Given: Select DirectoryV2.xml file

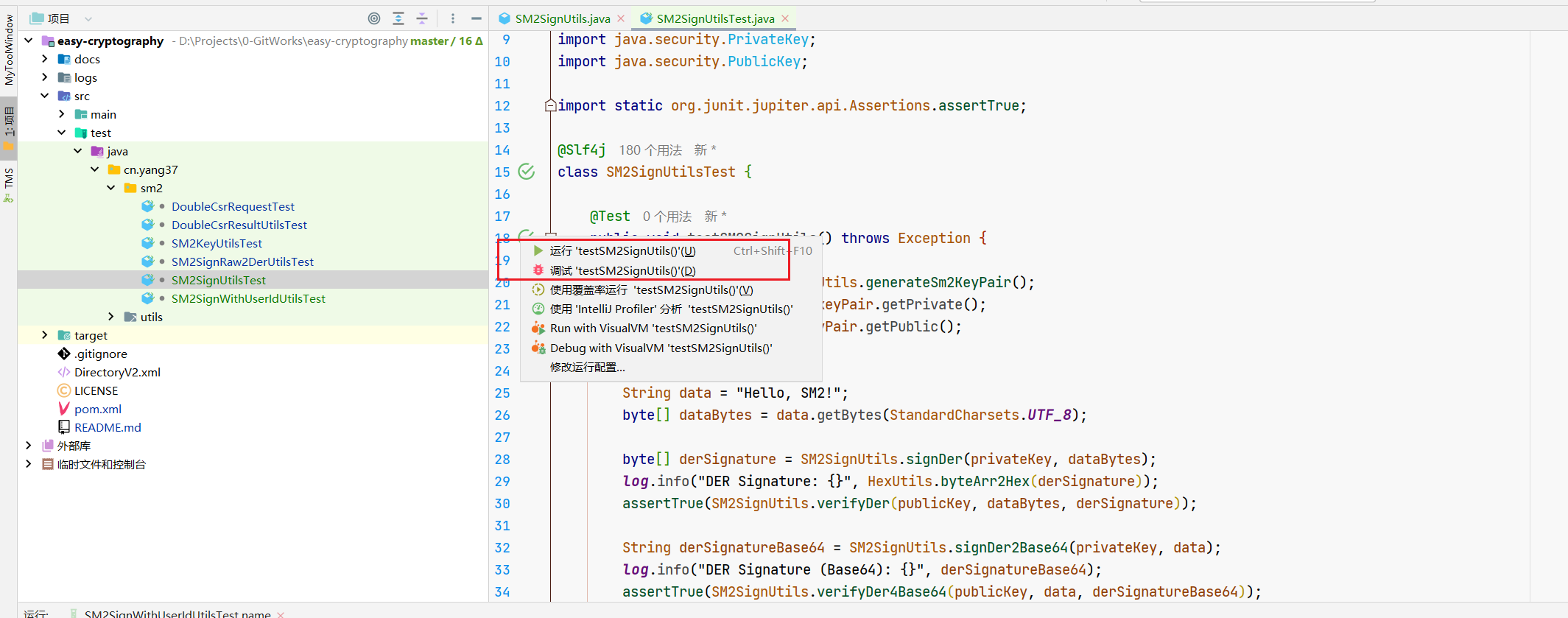Looking at the screenshot, I should pos(117,372).
